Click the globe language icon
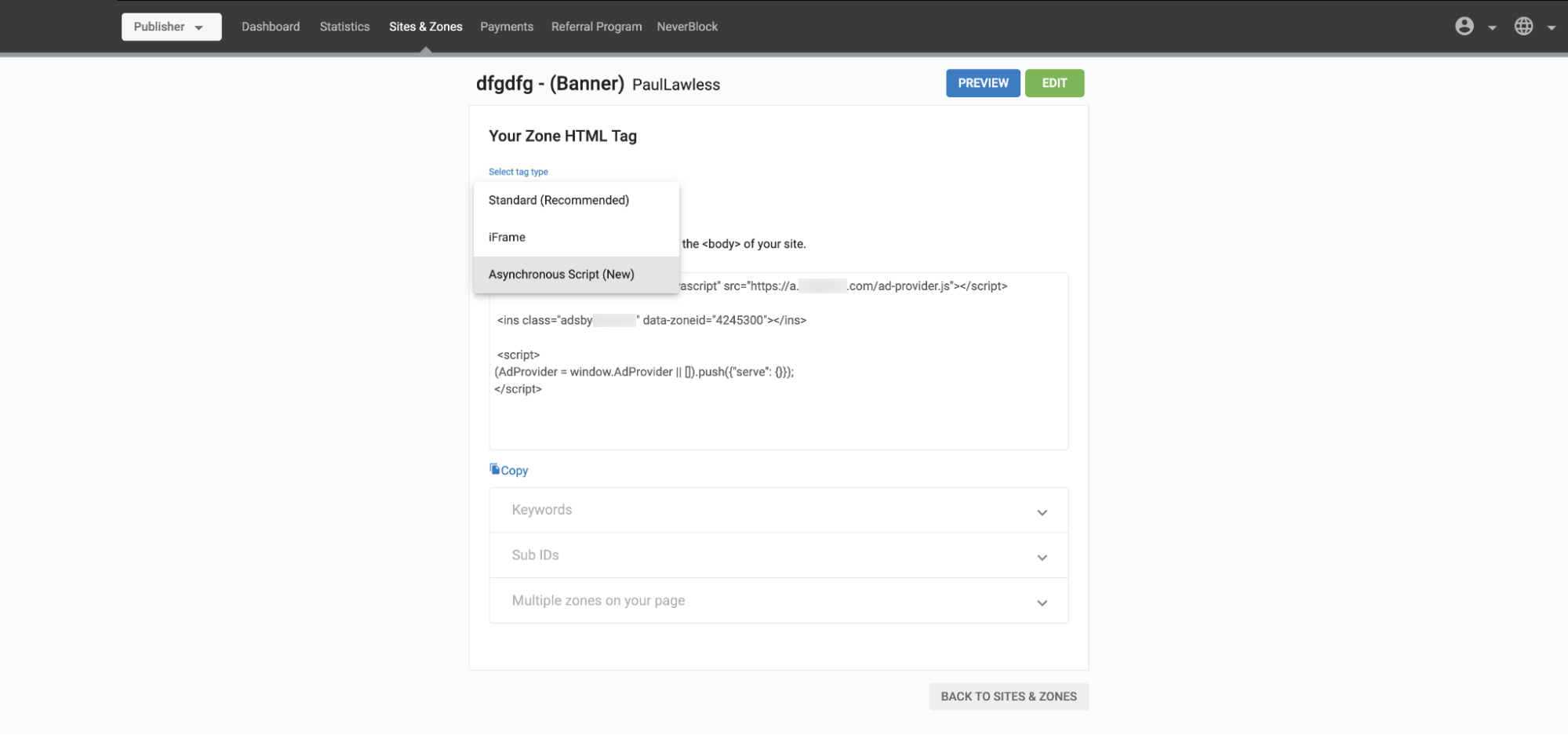Image resolution: width=1568 pixels, height=735 pixels. point(1523,27)
